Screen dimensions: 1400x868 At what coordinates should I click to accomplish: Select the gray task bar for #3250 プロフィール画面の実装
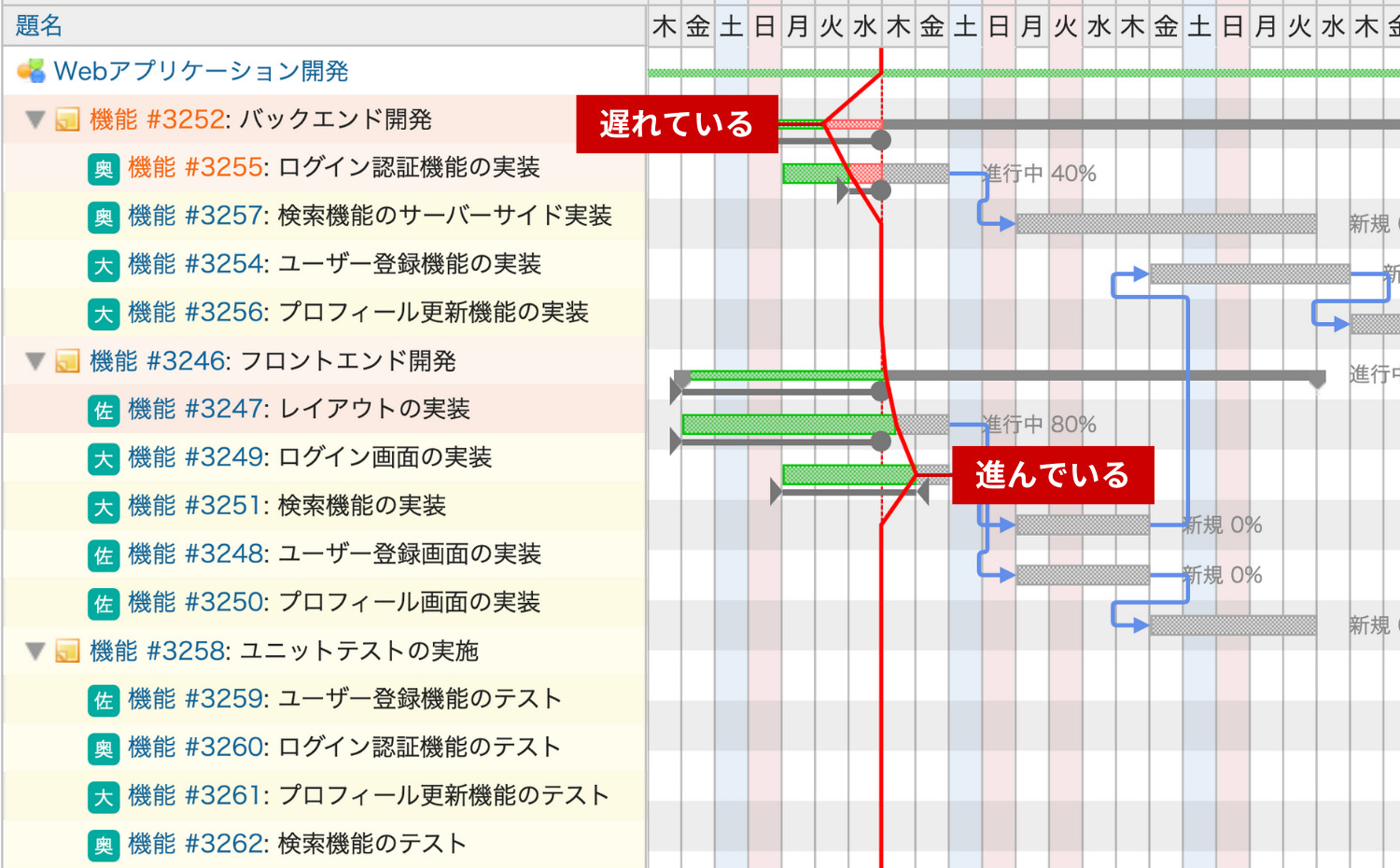[x=1233, y=625]
